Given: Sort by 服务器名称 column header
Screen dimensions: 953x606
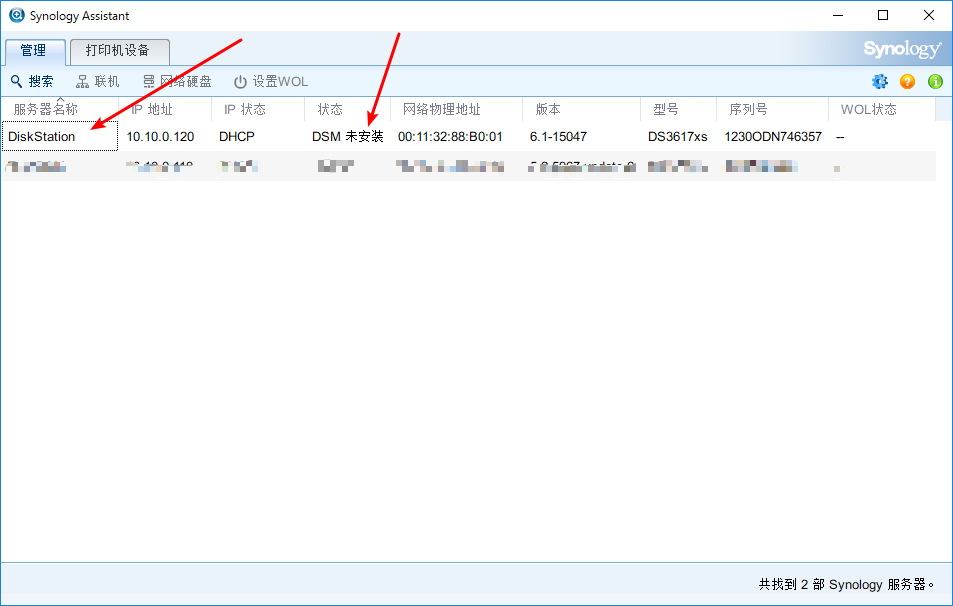Looking at the screenshot, I should click(60, 109).
